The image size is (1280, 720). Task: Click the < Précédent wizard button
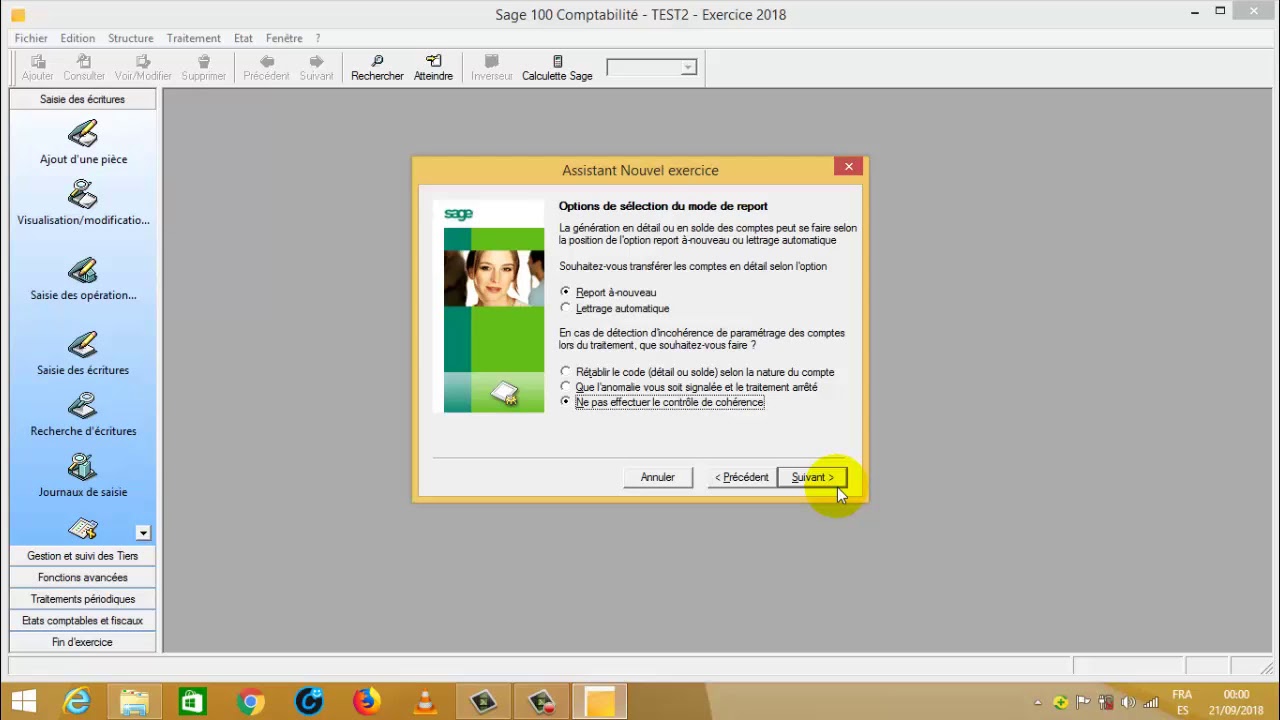[742, 477]
